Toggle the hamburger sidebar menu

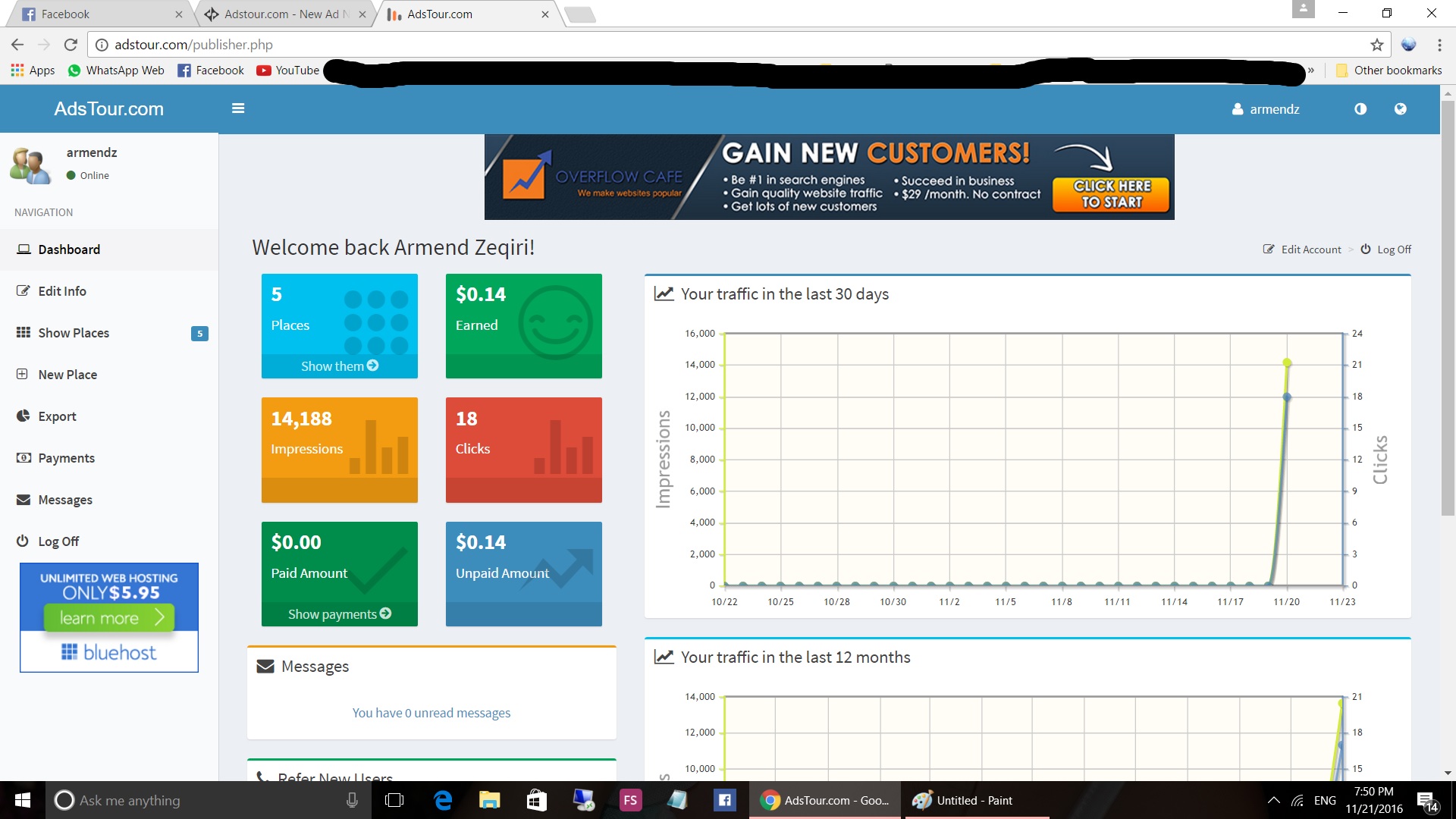[238, 108]
